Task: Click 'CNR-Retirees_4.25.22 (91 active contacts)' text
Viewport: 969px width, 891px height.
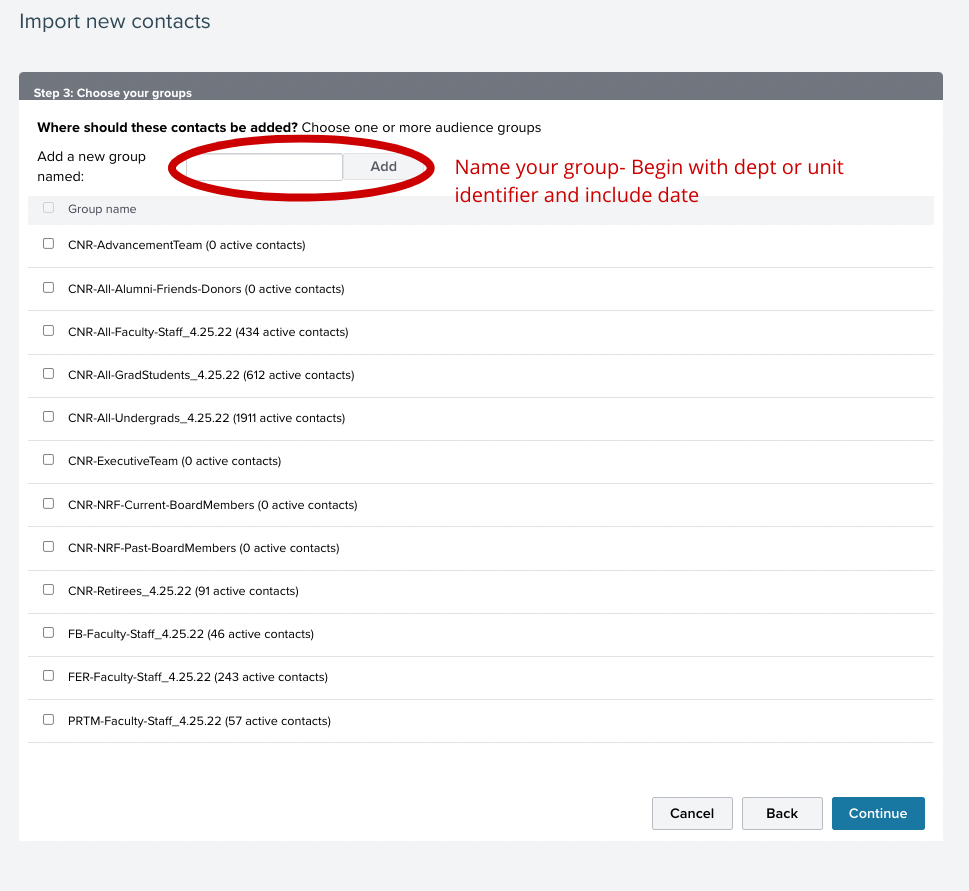Action: click(184, 591)
